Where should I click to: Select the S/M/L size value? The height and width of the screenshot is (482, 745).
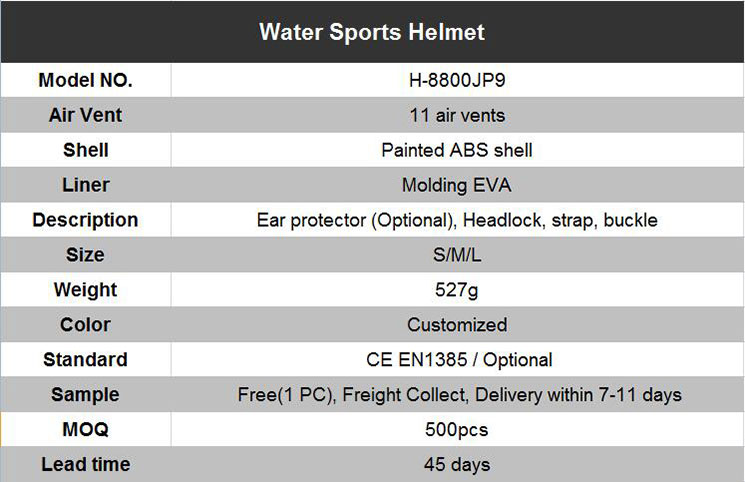coord(457,255)
